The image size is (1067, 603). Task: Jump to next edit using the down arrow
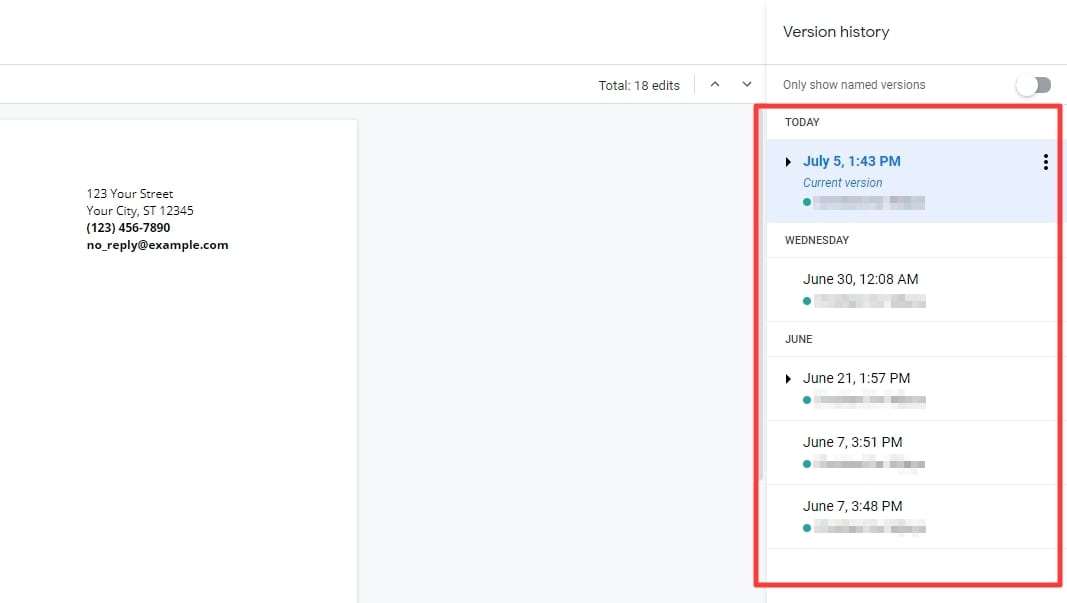pos(746,84)
